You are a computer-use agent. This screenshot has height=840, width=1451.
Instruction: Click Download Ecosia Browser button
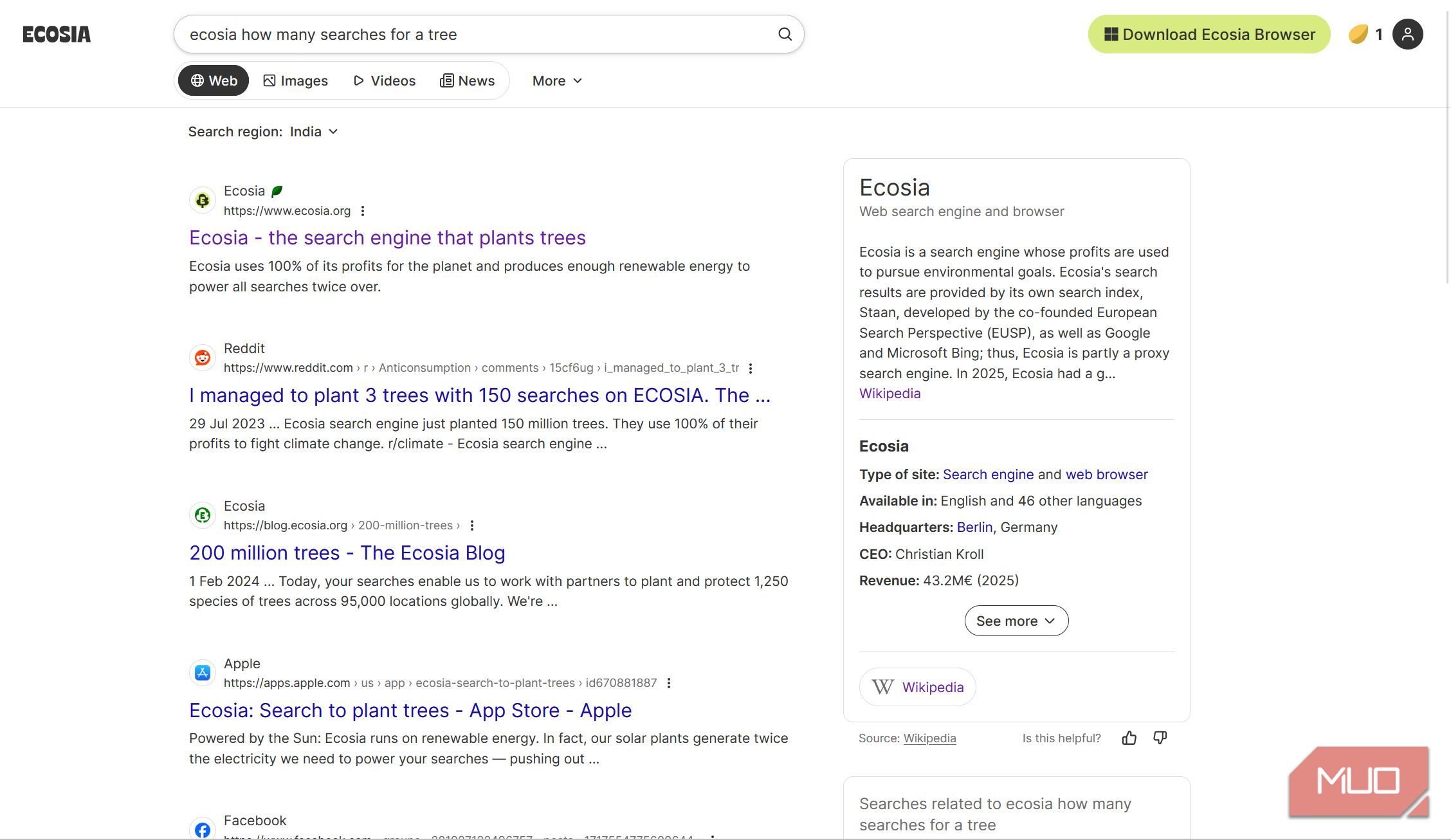(1209, 34)
